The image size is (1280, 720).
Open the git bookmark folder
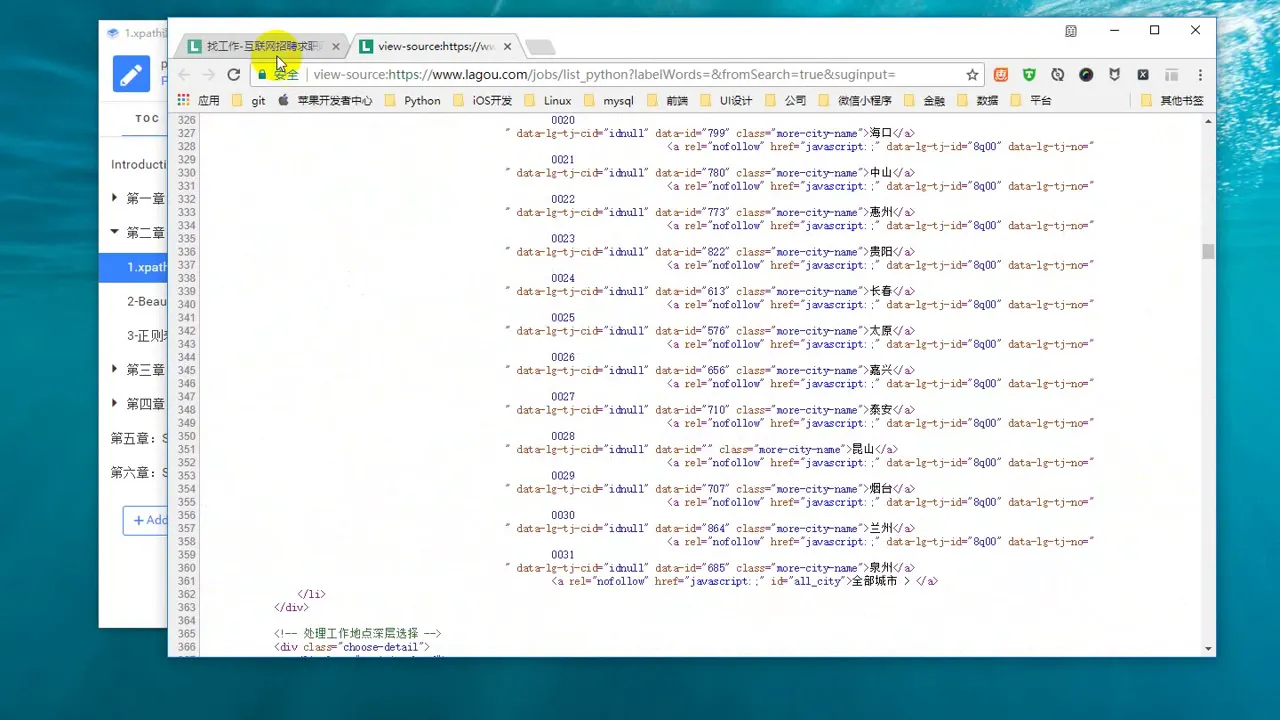(x=249, y=101)
